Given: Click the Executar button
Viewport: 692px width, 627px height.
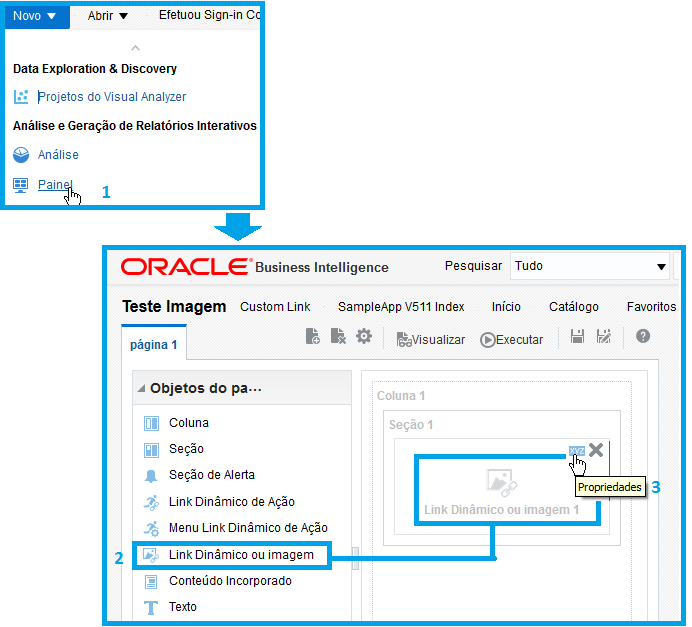Looking at the screenshot, I should click(x=511, y=340).
